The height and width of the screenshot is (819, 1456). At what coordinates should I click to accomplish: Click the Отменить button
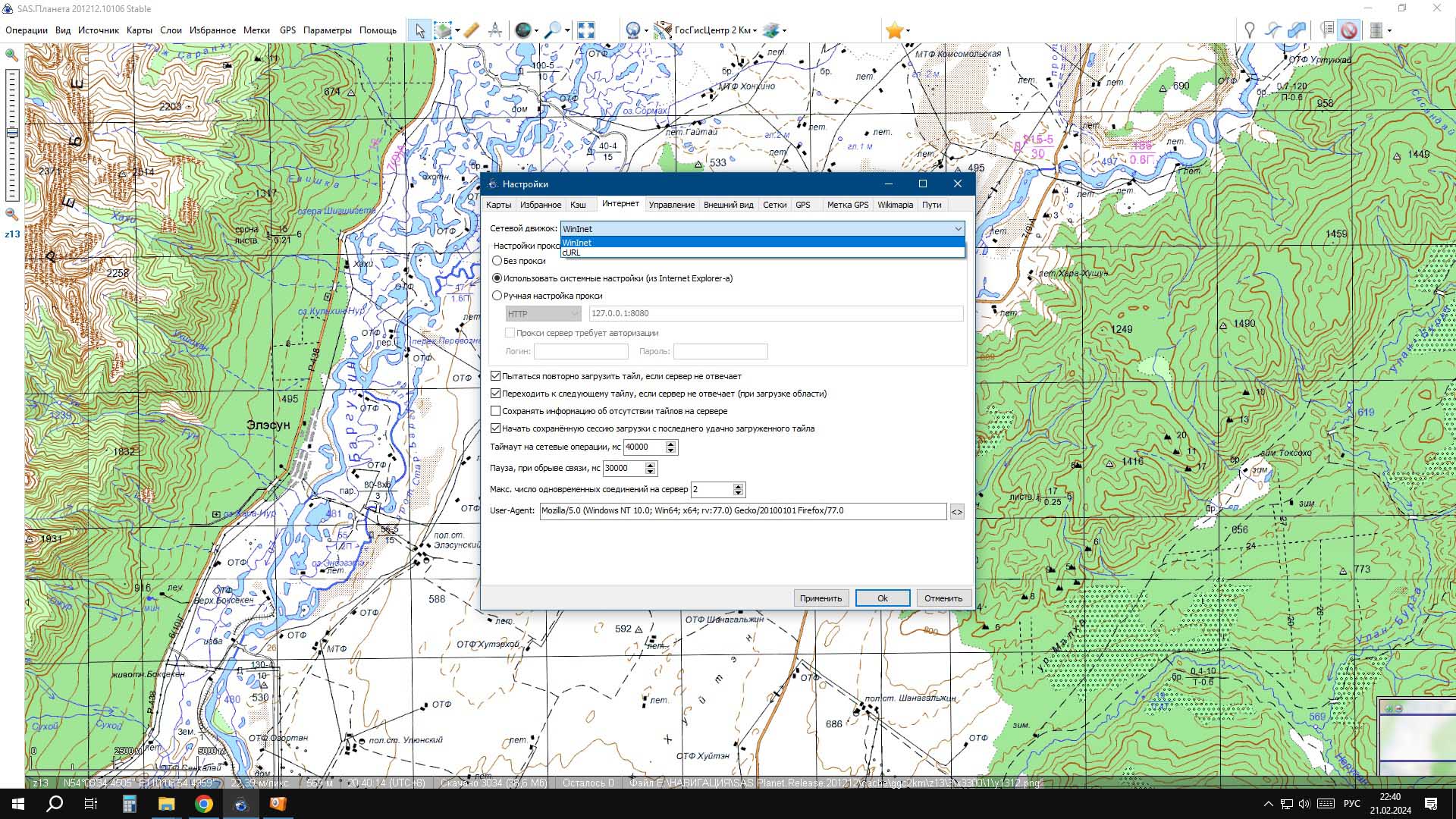click(943, 598)
